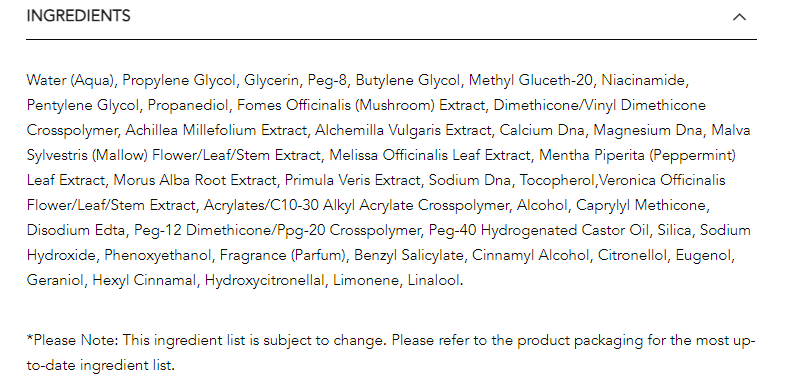812x387 pixels.
Task: Click Linalool at the list end
Action: [x=434, y=280]
